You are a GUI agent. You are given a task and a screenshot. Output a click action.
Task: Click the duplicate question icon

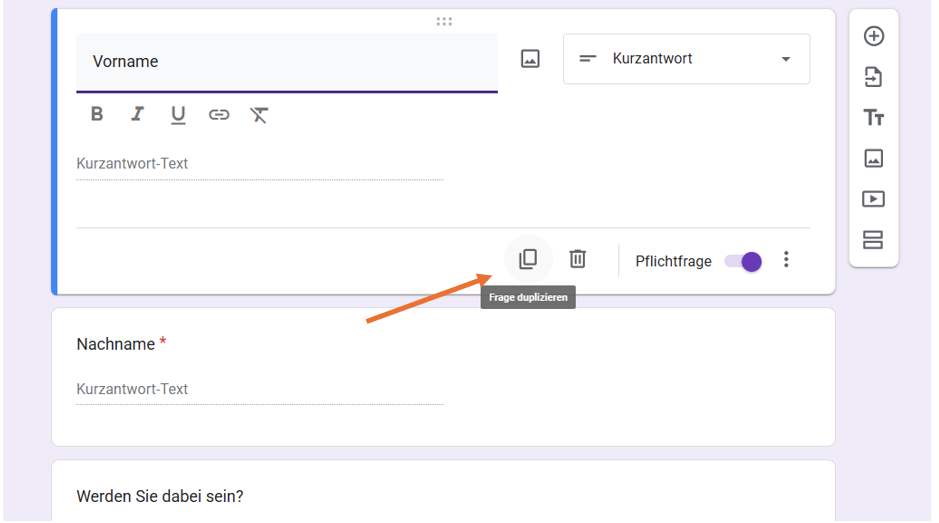point(528,259)
